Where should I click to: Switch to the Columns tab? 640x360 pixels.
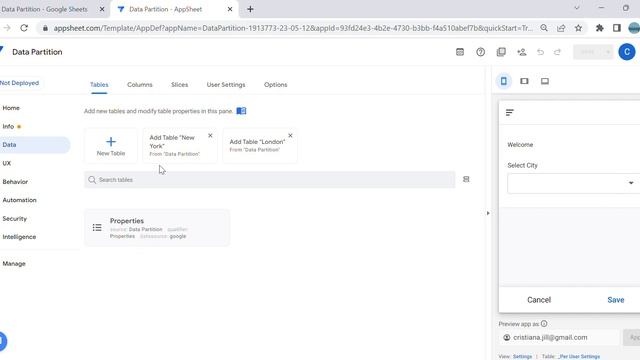[x=140, y=84]
